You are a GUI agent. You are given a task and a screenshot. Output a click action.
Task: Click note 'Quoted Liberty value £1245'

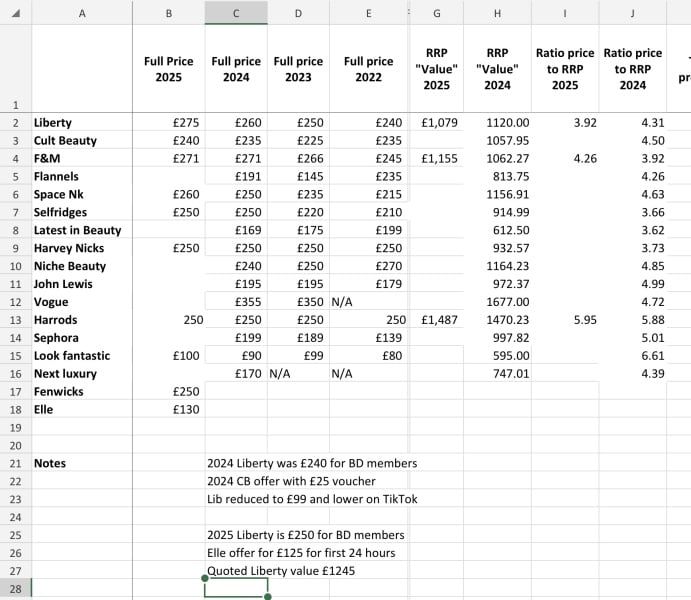click(x=281, y=571)
